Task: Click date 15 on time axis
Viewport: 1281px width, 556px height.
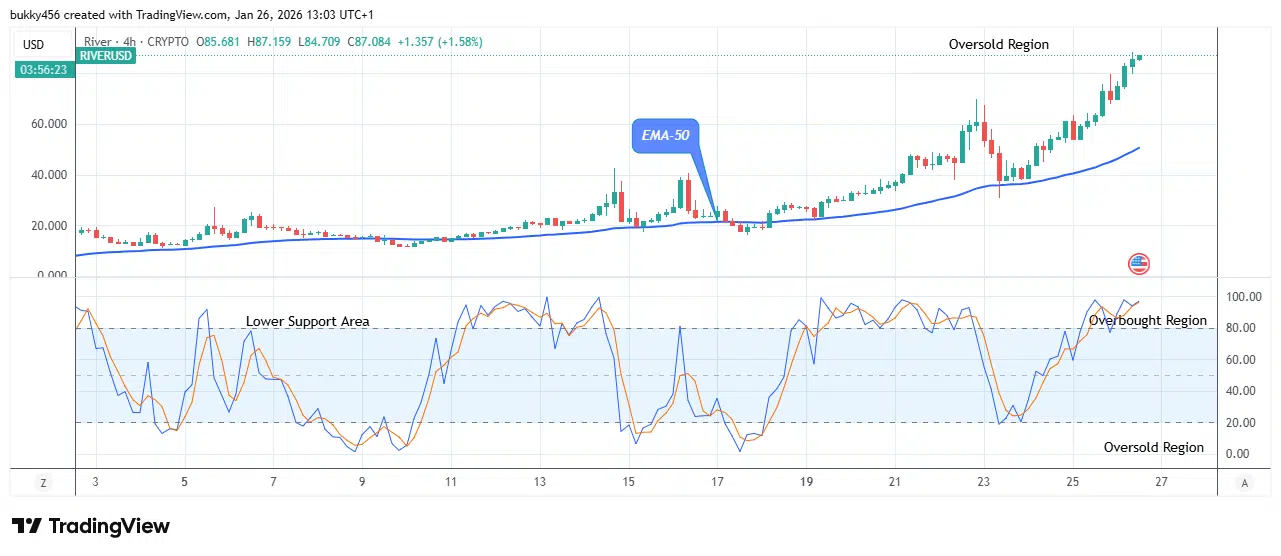Action: [628, 482]
